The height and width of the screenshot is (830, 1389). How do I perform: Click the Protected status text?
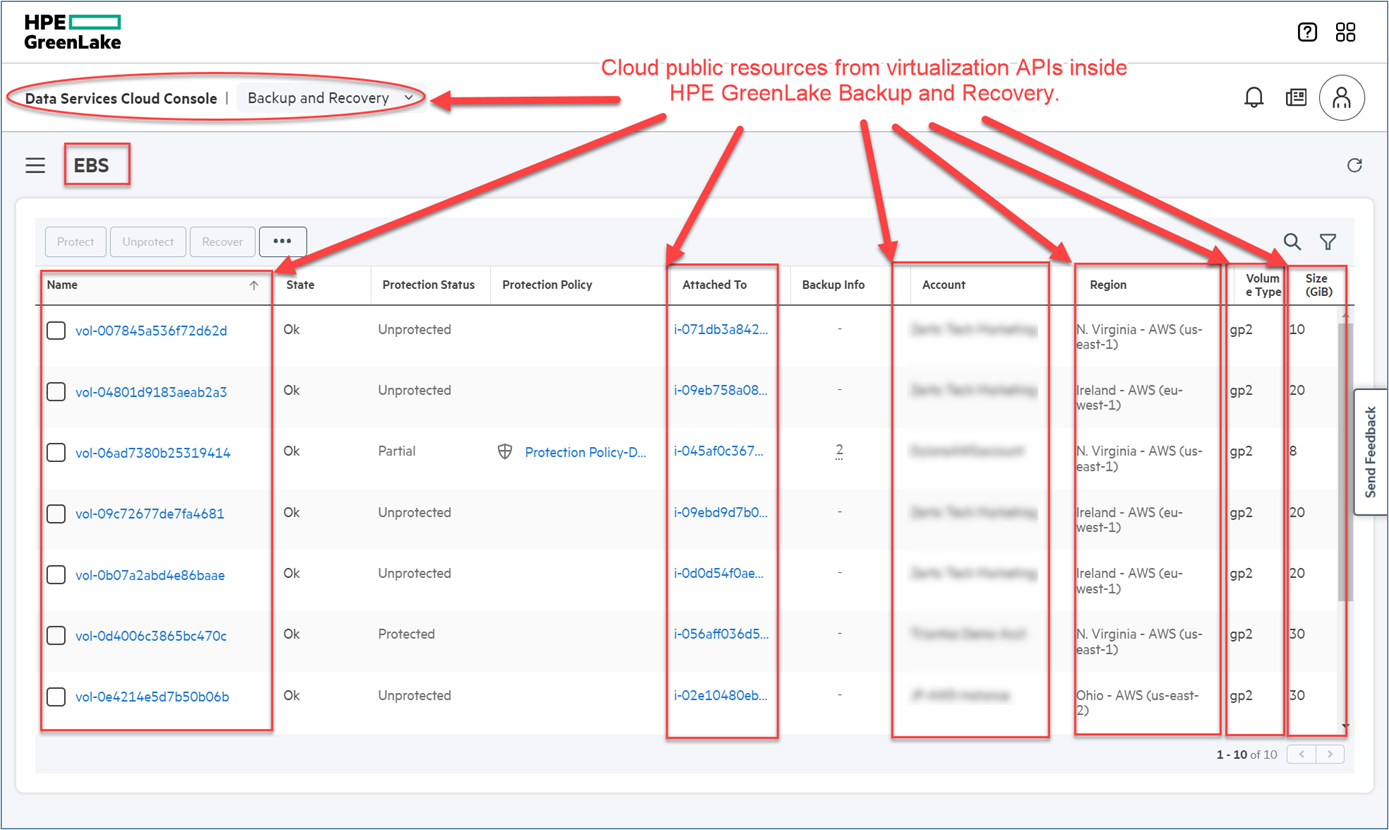pyautogui.click(x=406, y=634)
